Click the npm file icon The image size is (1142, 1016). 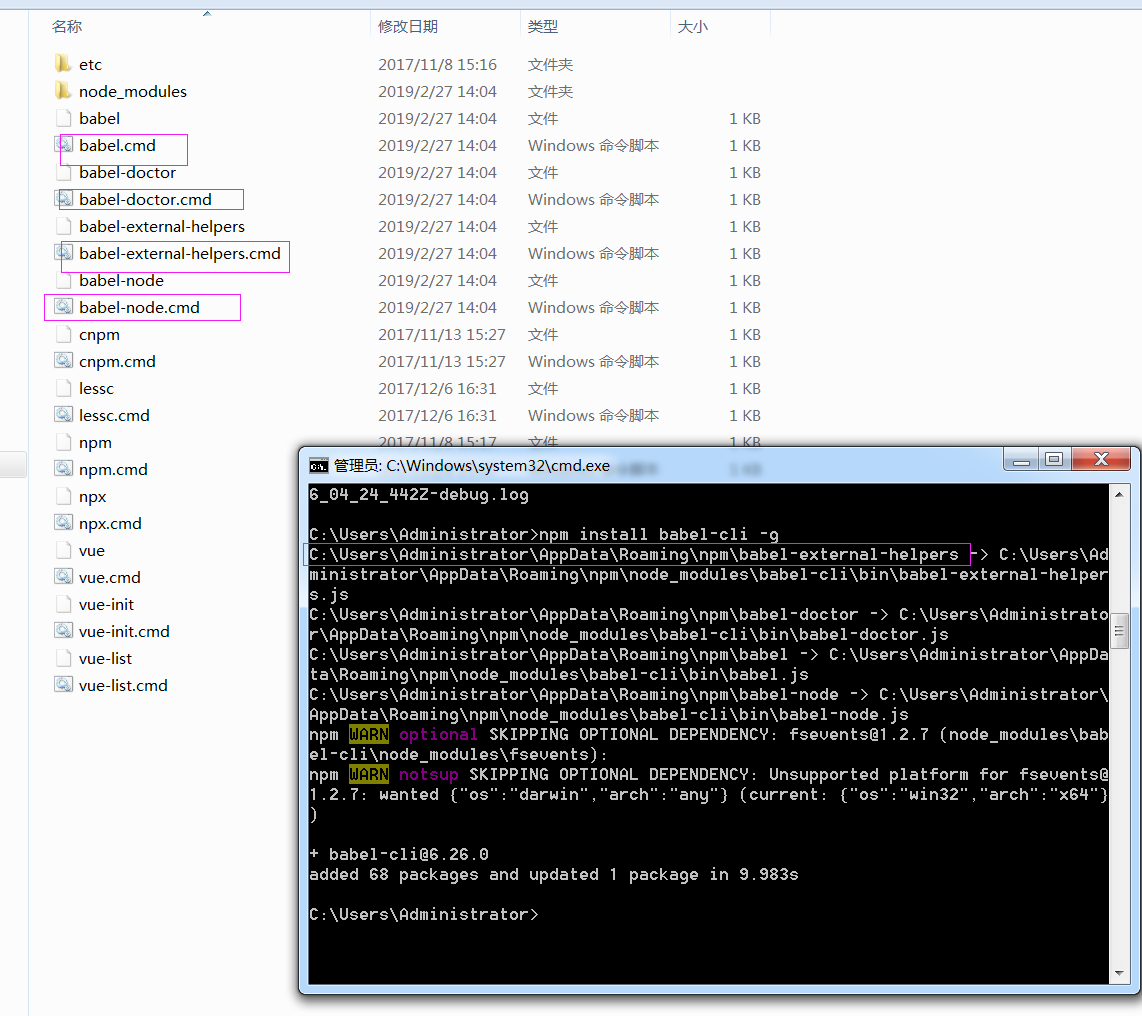coord(63,442)
